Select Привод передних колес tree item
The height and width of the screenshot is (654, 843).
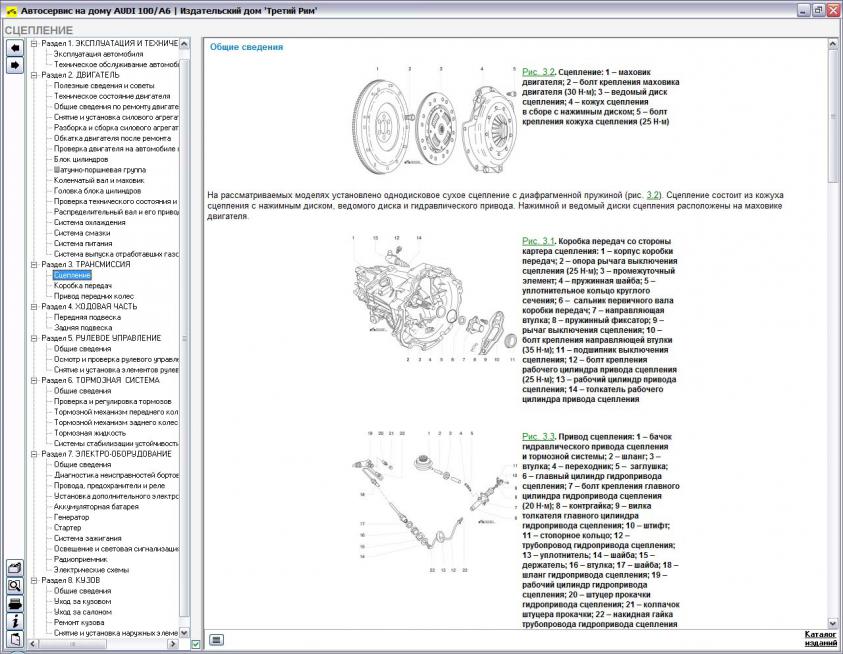tap(94, 296)
